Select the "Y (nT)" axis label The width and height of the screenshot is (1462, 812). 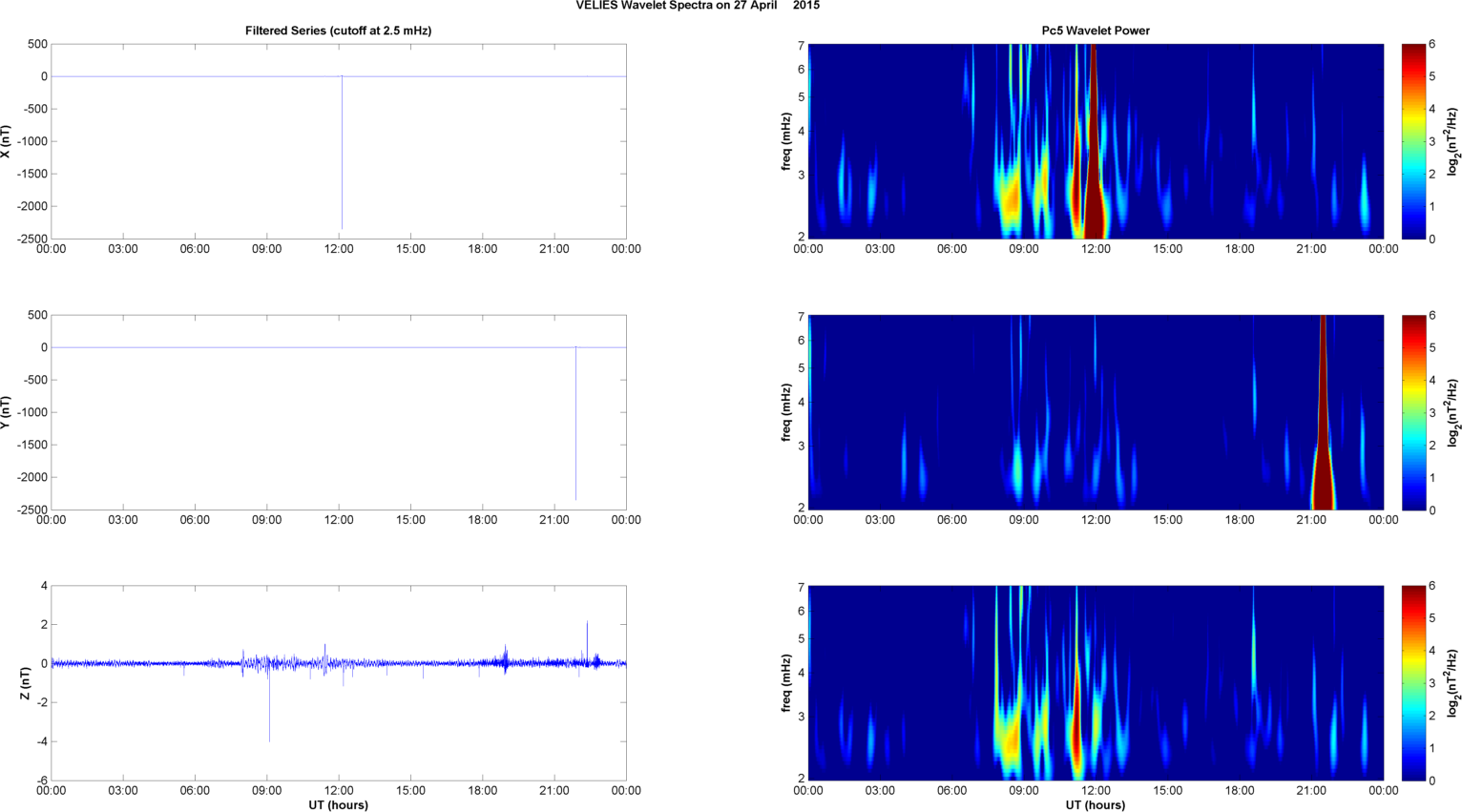pos(6,412)
